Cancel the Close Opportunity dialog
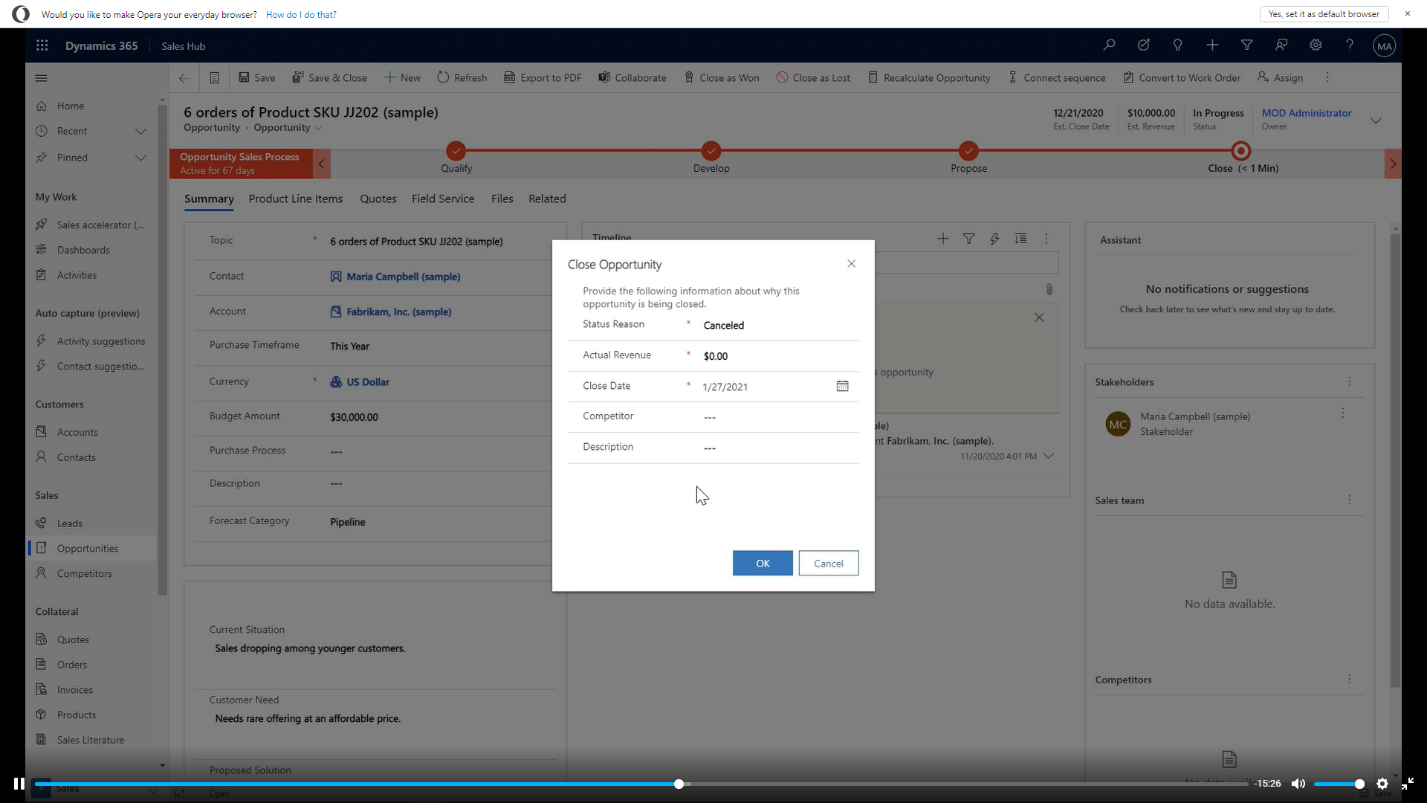The height and width of the screenshot is (803, 1427). pyautogui.click(x=828, y=563)
